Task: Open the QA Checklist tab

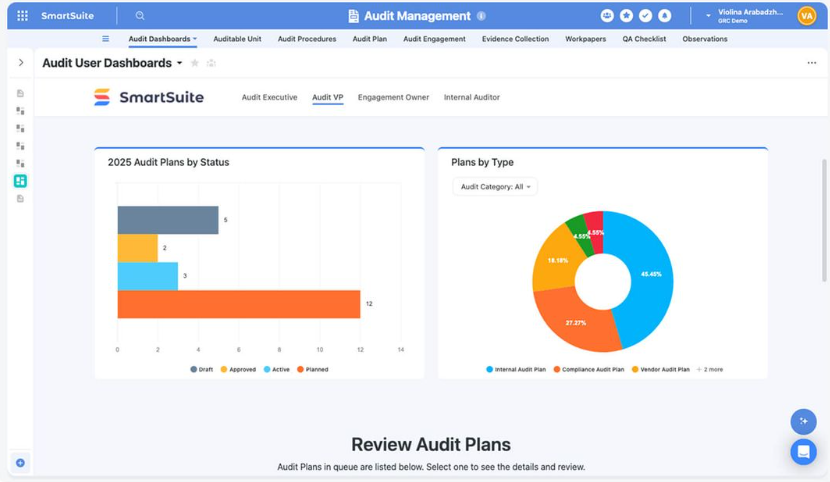Action: 644,39
